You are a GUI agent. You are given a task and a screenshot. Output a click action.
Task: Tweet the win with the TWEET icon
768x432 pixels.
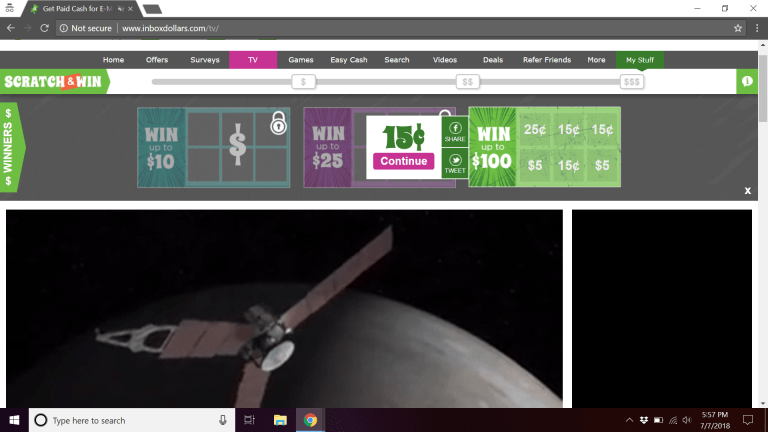(x=455, y=164)
